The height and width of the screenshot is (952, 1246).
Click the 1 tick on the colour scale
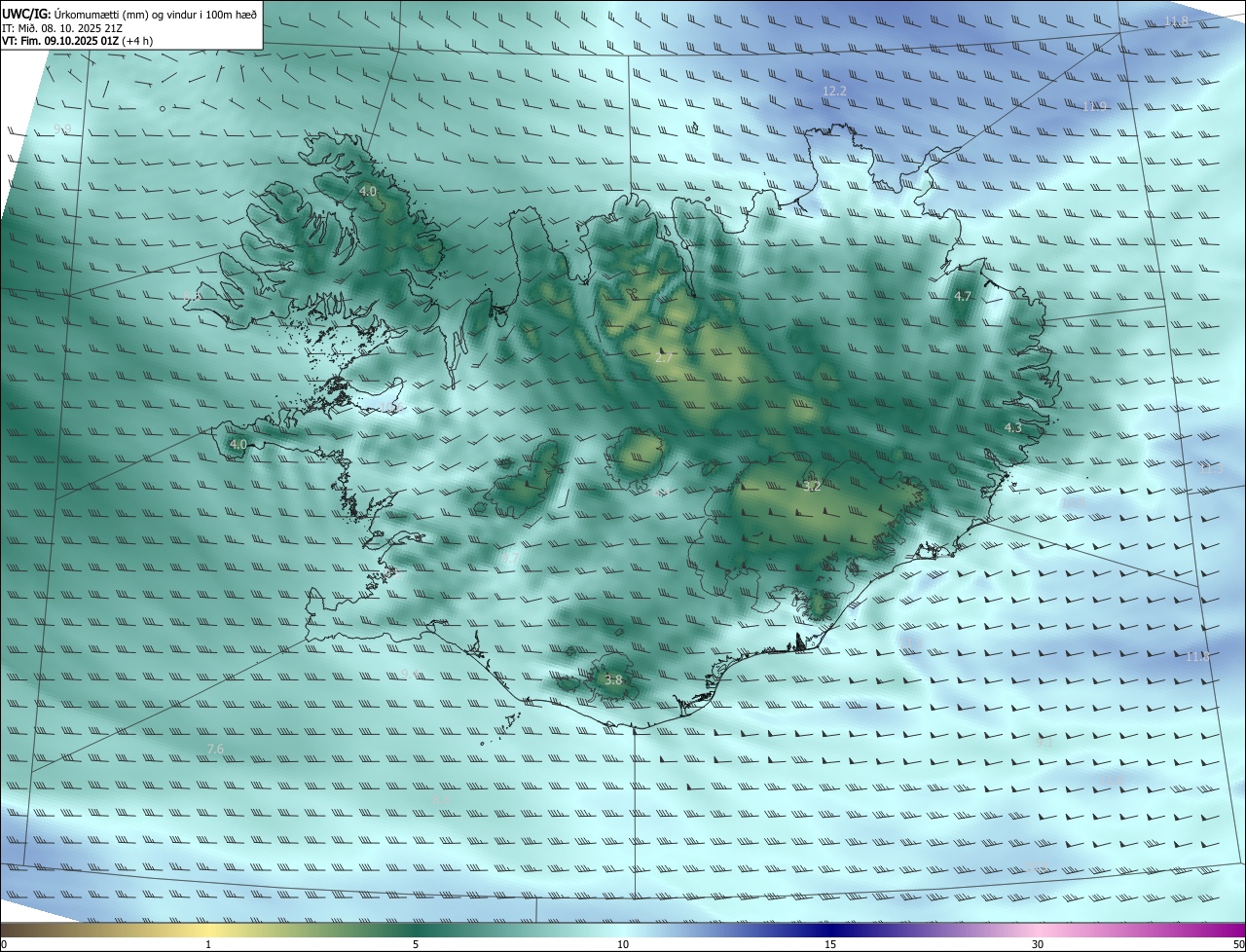pos(208,944)
